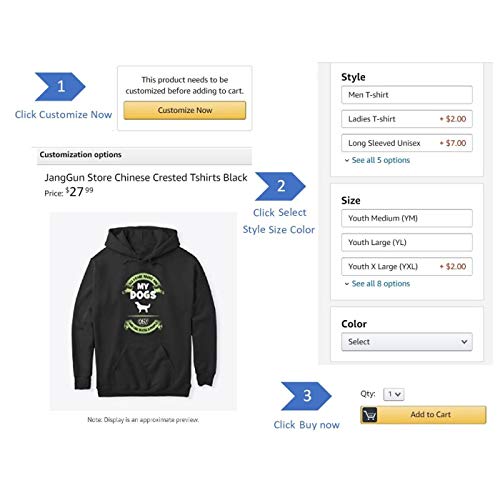Expand See all 5 options for style
Screen dimensions: 500x500
[x=381, y=160]
